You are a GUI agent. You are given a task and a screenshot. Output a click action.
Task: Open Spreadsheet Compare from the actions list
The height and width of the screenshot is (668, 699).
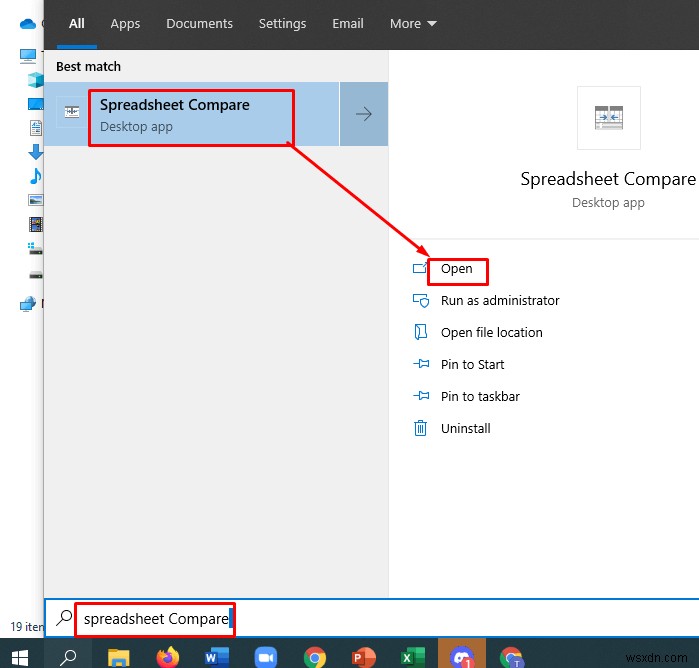pos(456,269)
